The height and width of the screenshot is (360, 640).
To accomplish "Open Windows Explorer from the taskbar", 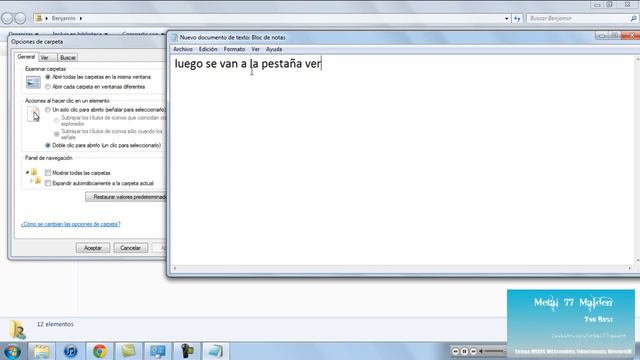I will point(41,351).
